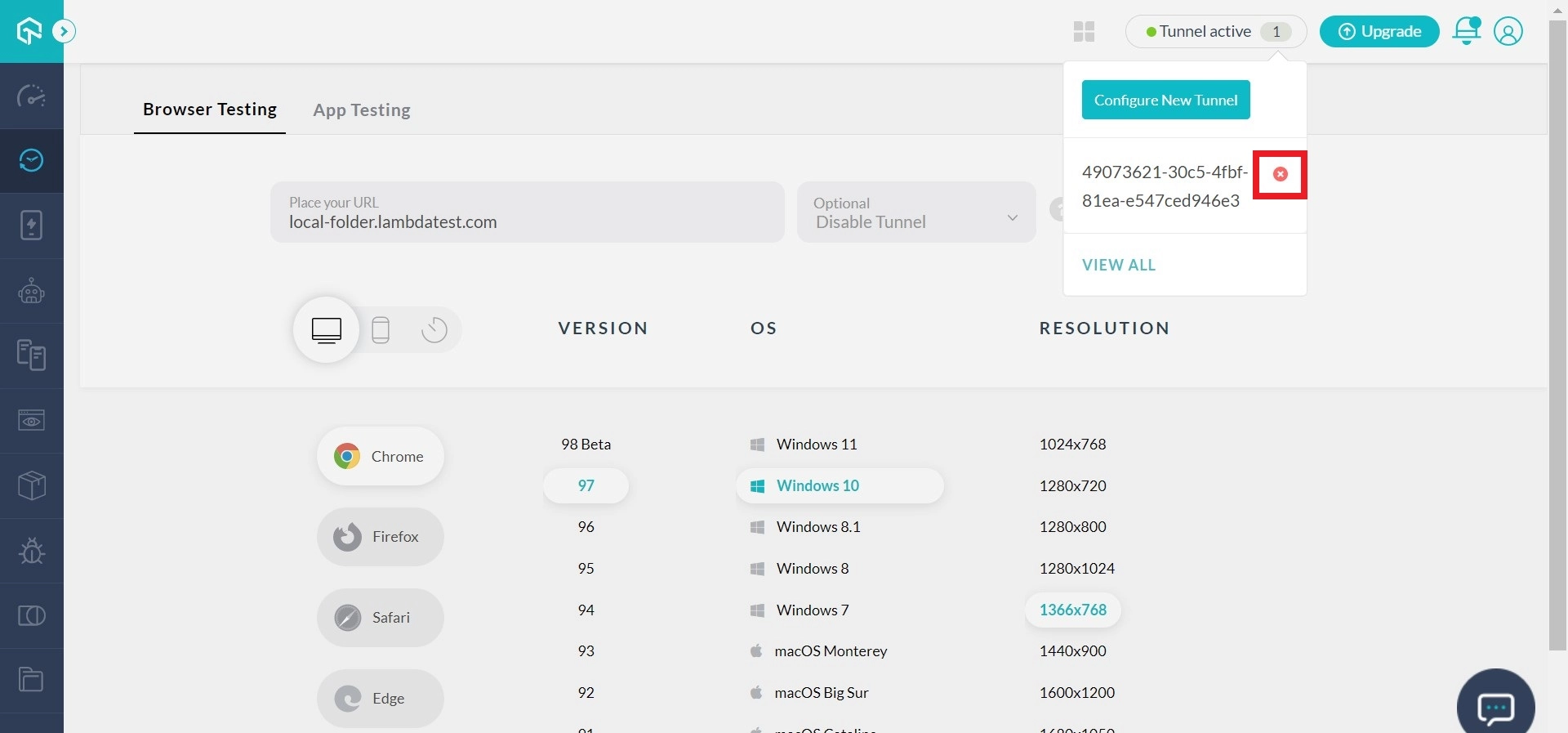Screen dimensions: 1568x733
Task: Open the eye visual testing sidebar icon
Action: click(31, 421)
